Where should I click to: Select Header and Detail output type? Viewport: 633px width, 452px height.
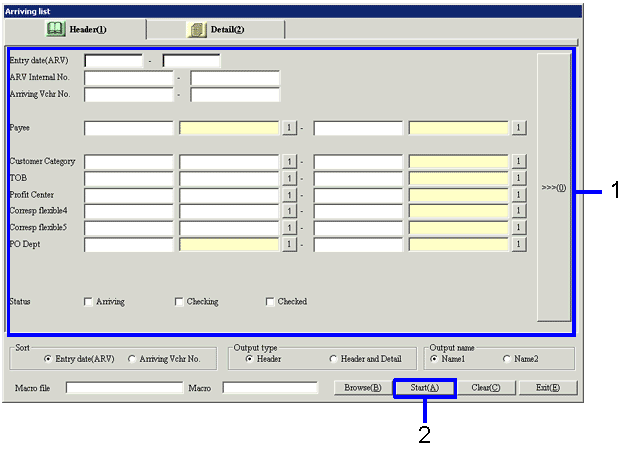coord(333,359)
